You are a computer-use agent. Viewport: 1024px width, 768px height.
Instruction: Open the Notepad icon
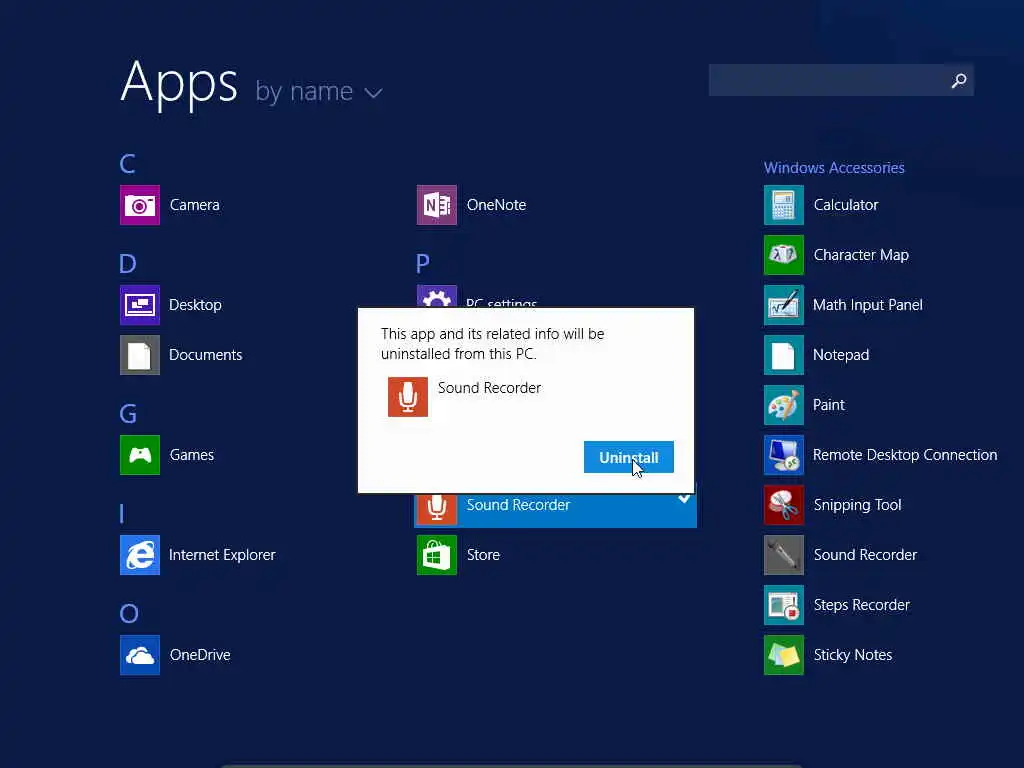click(784, 355)
